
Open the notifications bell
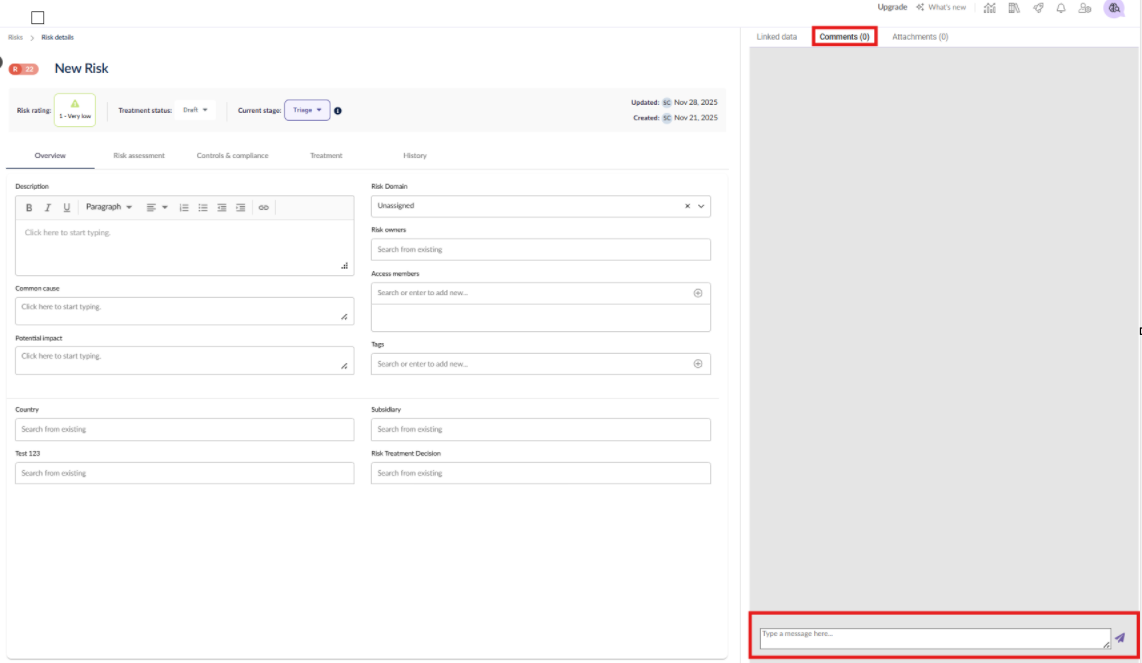tap(1060, 8)
